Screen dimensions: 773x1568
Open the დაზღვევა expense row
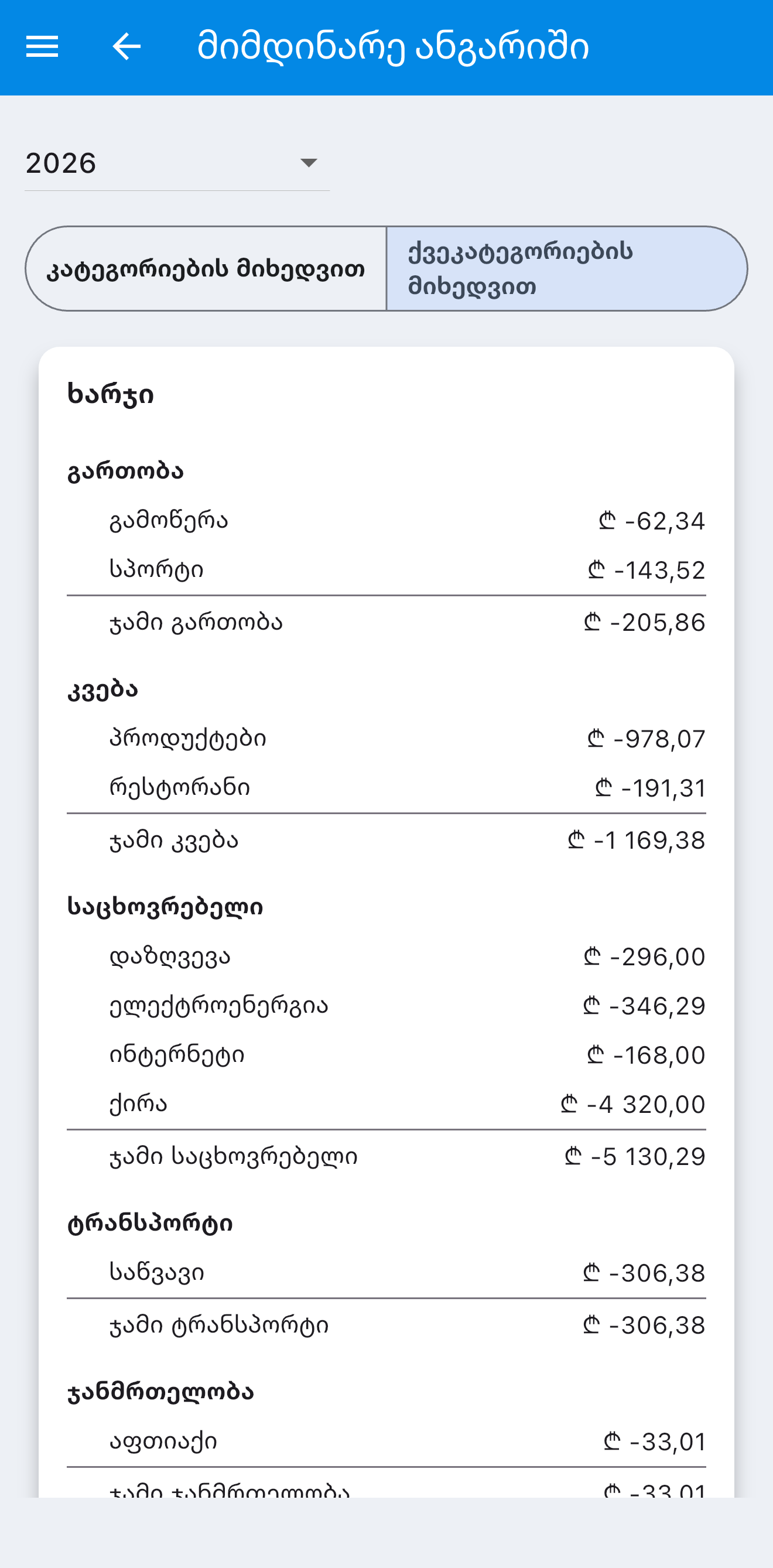(x=386, y=957)
